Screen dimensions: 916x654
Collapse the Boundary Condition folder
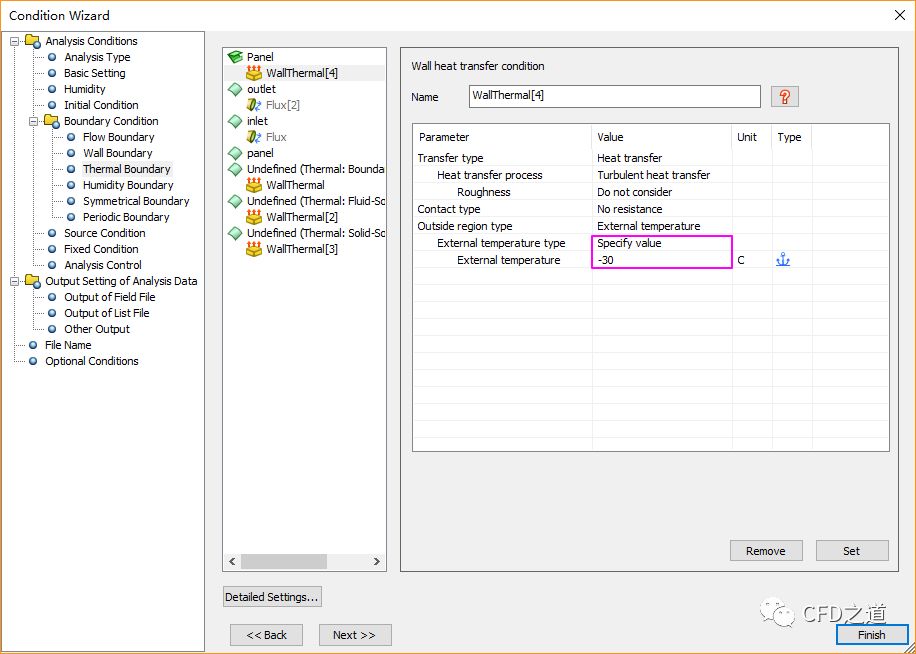[x=34, y=121]
